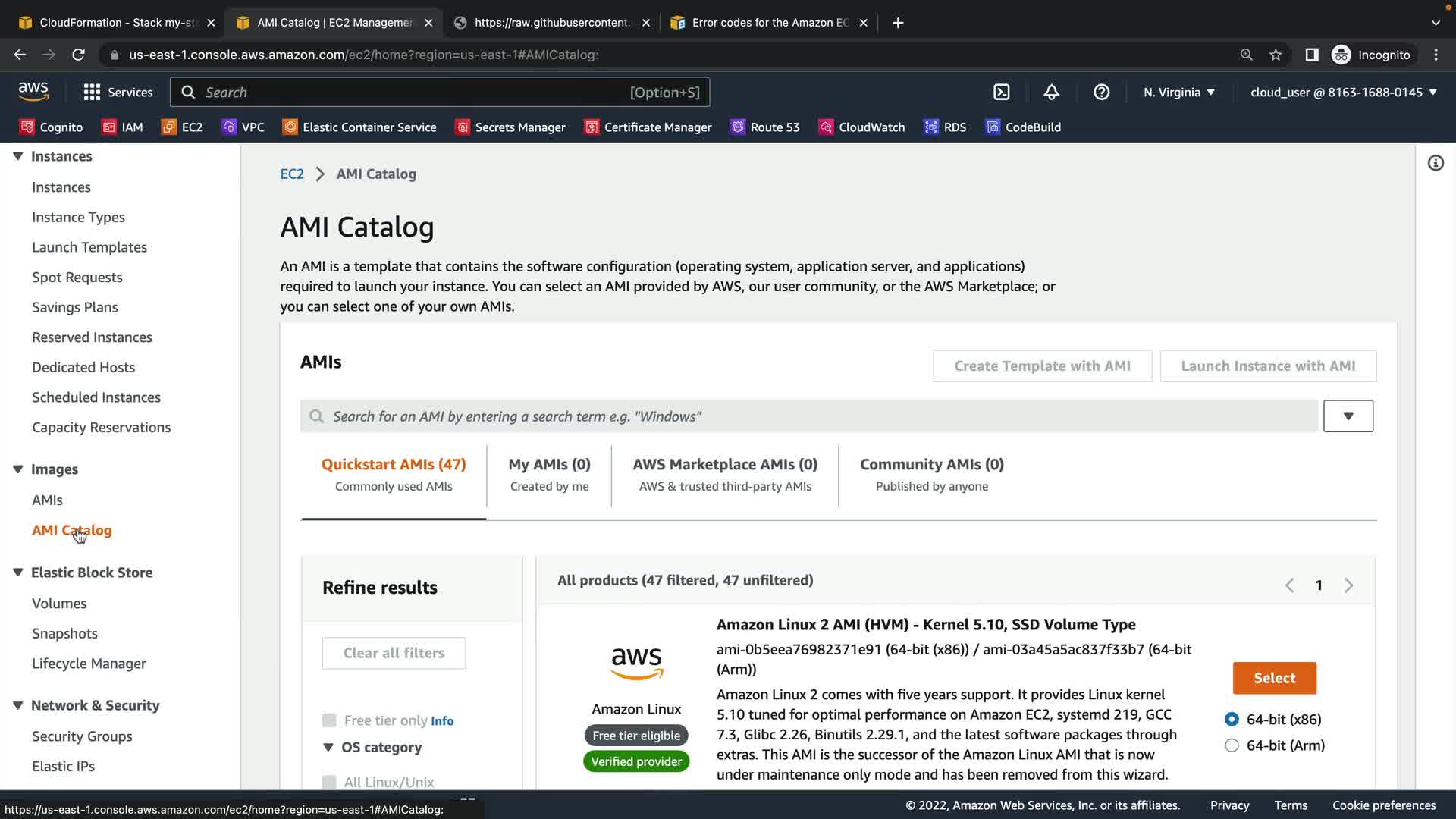Collapse the Elastic Block Store section
This screenshot has height=819, width=1456.
(x=18, y=573)
